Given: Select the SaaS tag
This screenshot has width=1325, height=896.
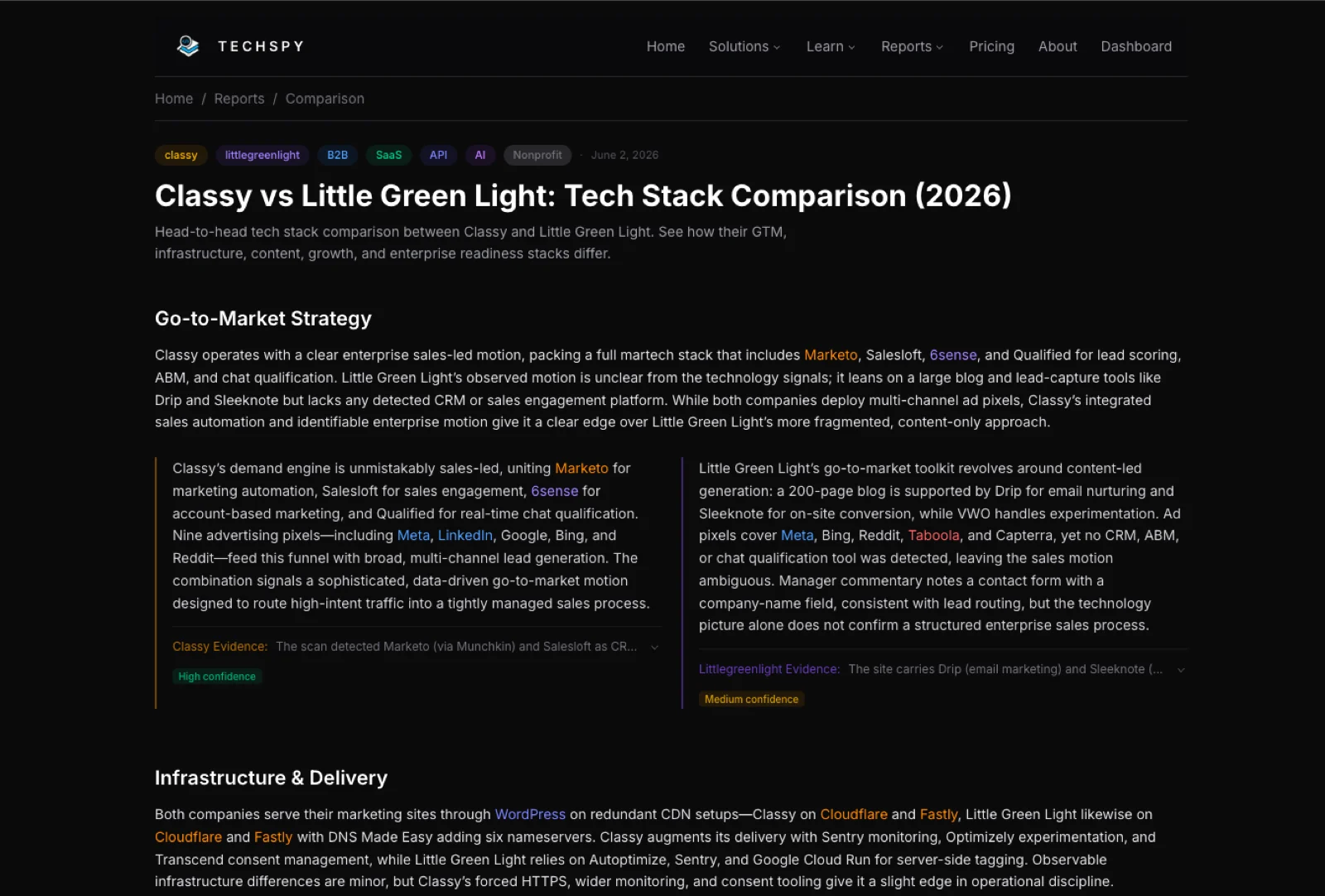Looking at the screenshot, I should (388, 155).
